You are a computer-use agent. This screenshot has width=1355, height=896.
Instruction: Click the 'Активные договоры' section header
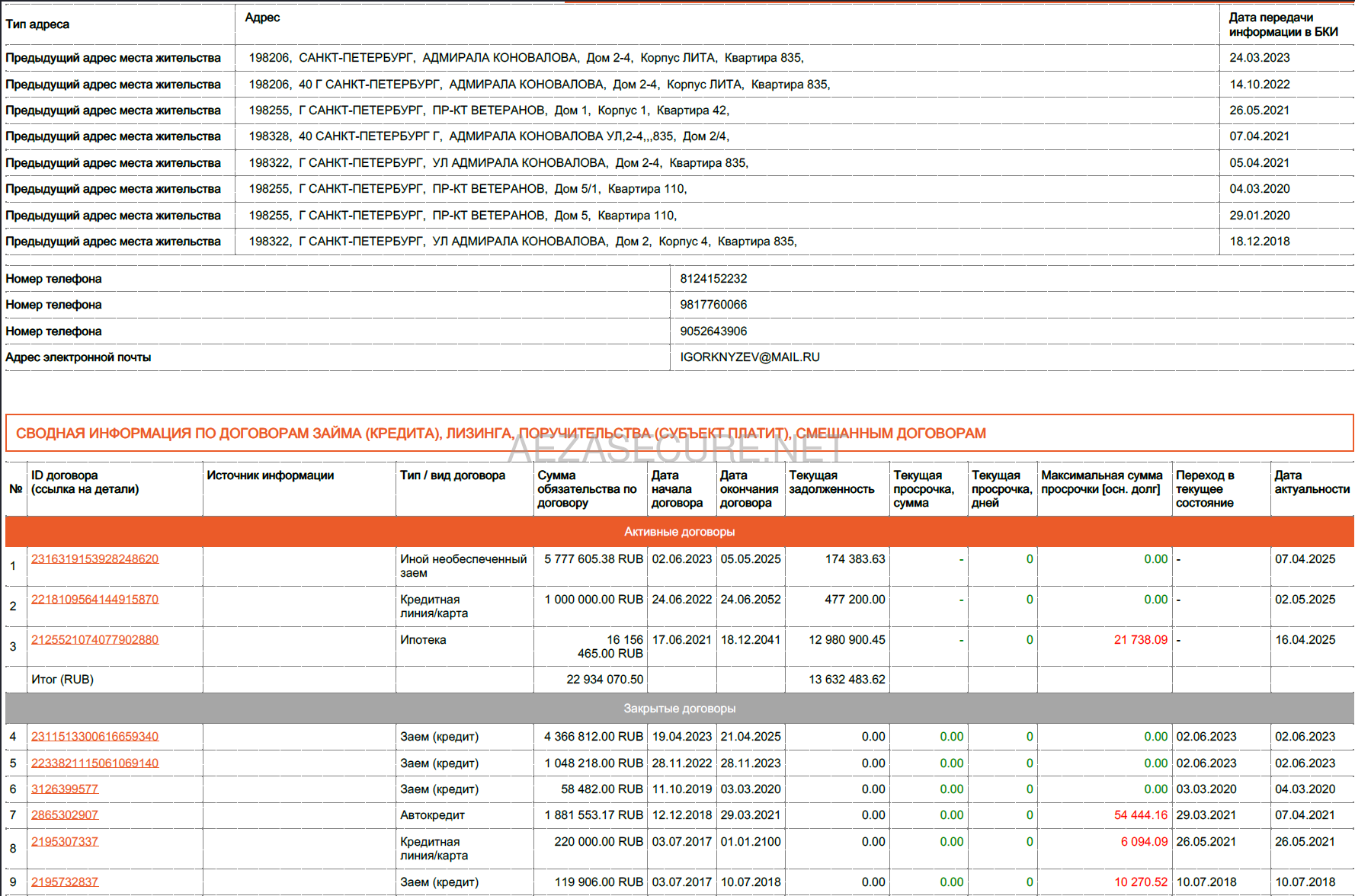[x=679, y=532]
